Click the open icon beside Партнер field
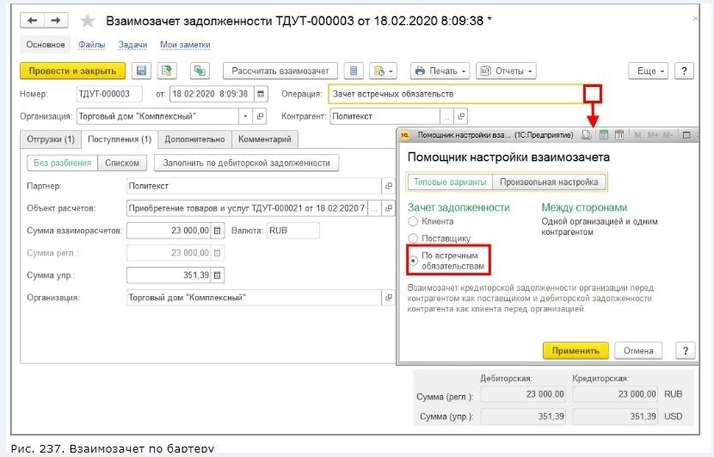 (x=389, y=186)
